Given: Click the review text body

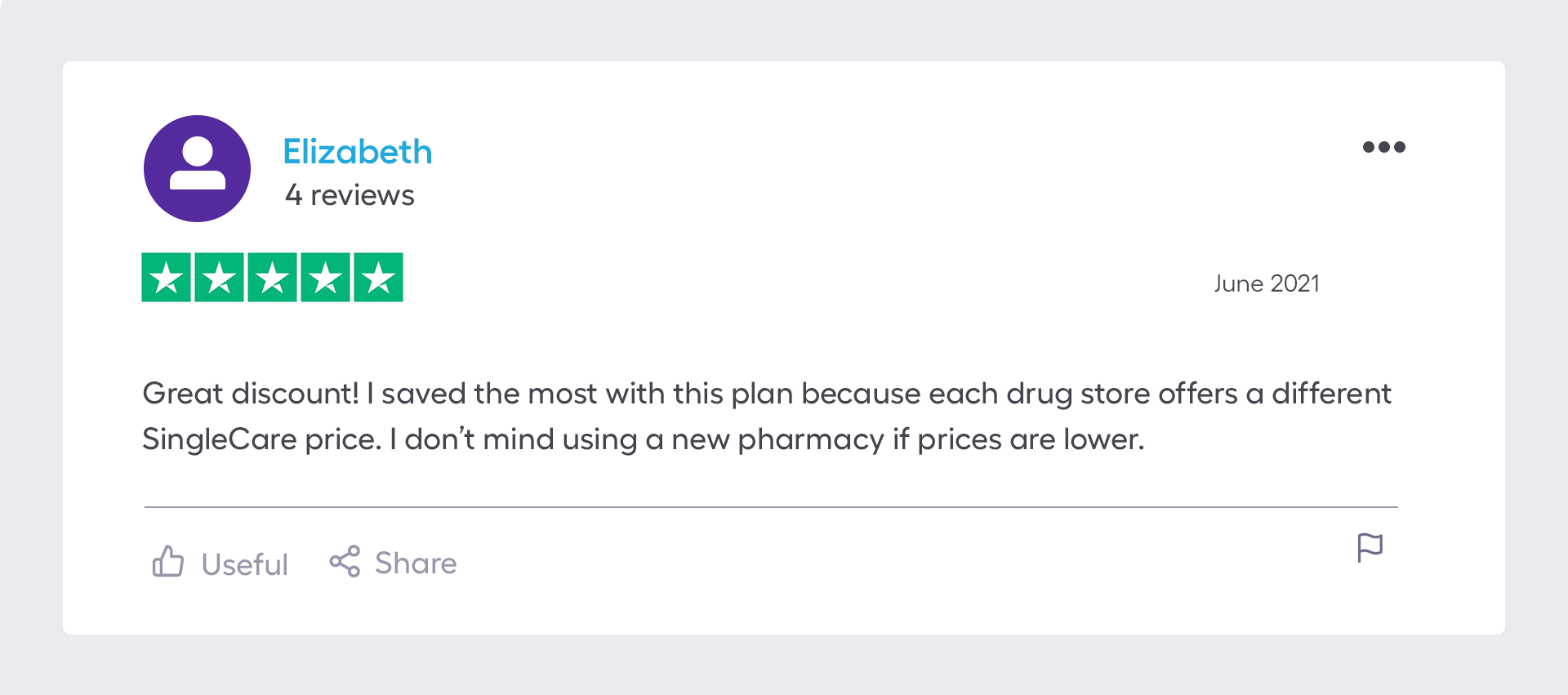Looking at the screenshot, I should (x=735, y=415).
